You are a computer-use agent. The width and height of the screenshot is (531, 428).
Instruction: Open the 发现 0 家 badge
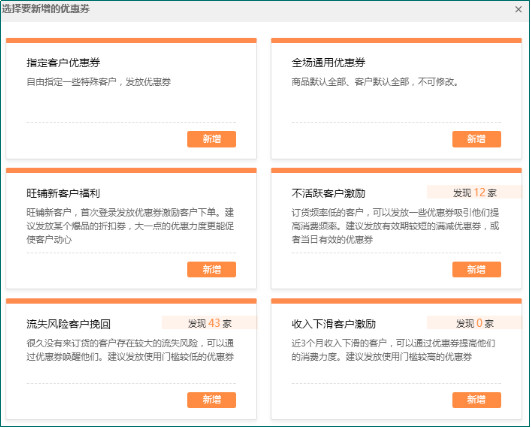point(474,323)
